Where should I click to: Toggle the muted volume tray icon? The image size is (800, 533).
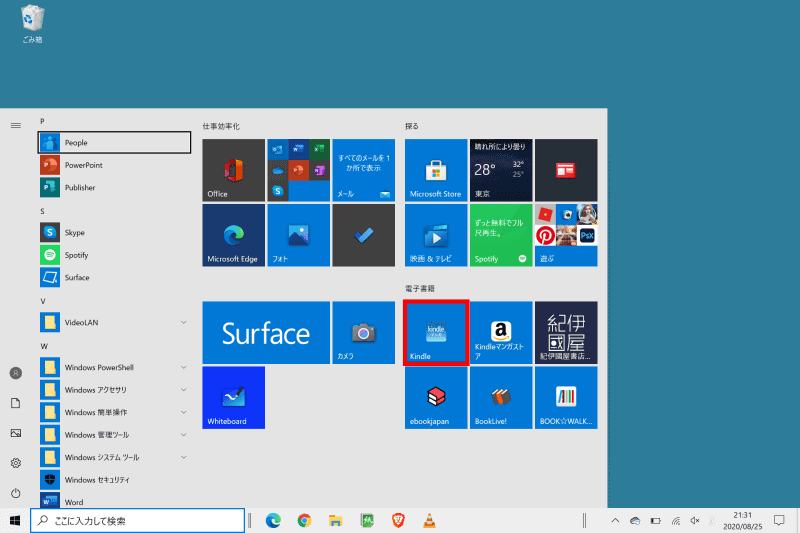695,521
